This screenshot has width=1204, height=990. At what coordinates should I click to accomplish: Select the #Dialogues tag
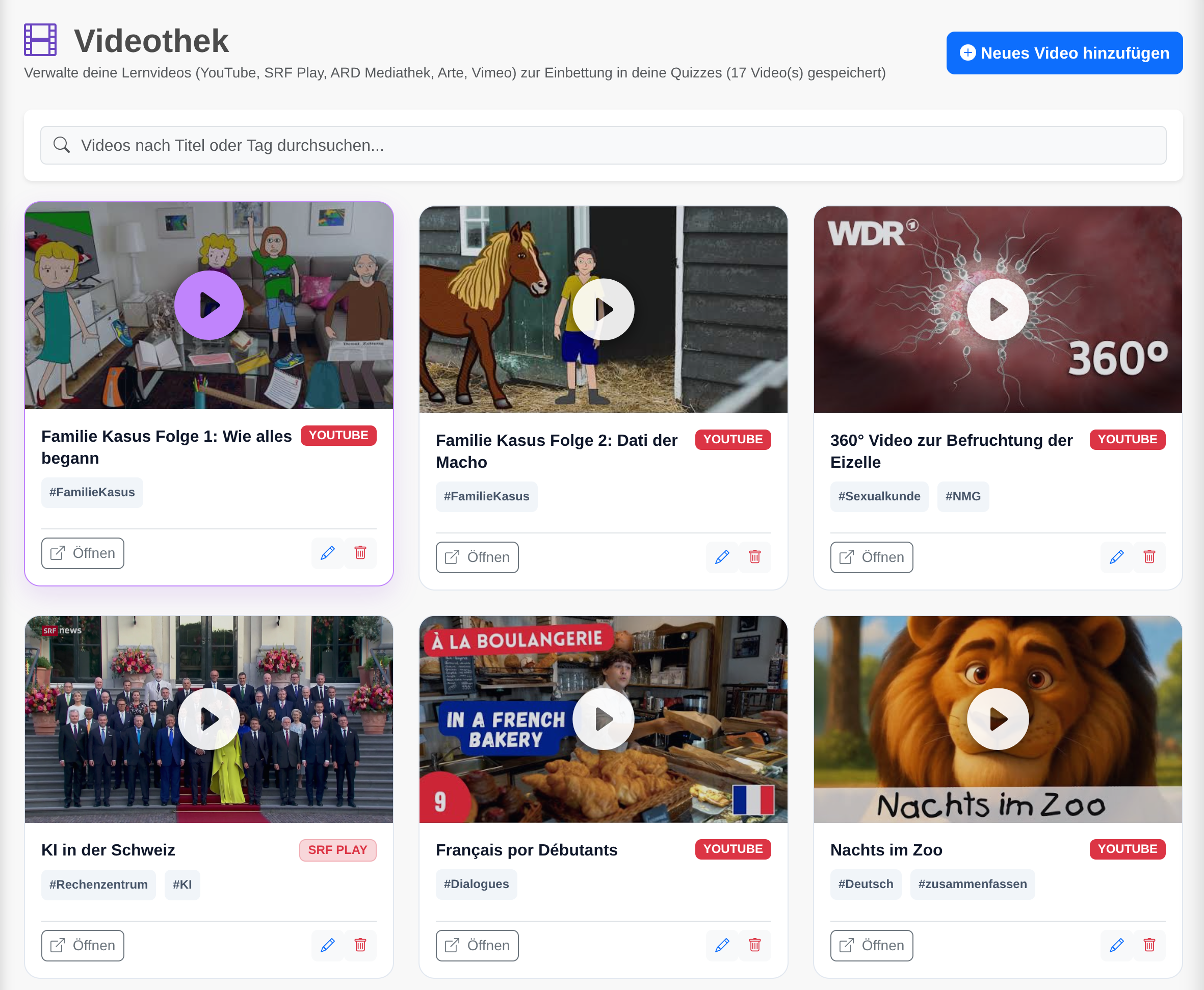[477, 884]
